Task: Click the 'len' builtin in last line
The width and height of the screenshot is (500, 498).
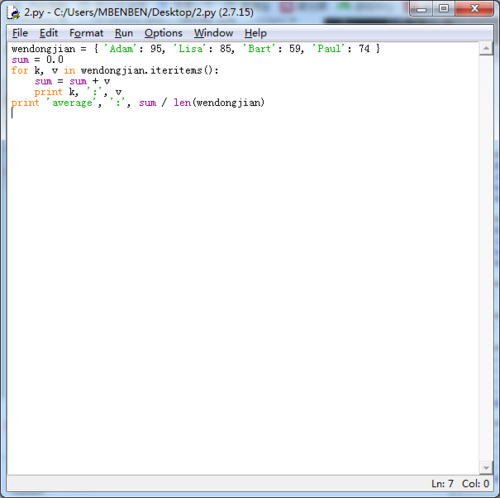Action: coord(182,103)
